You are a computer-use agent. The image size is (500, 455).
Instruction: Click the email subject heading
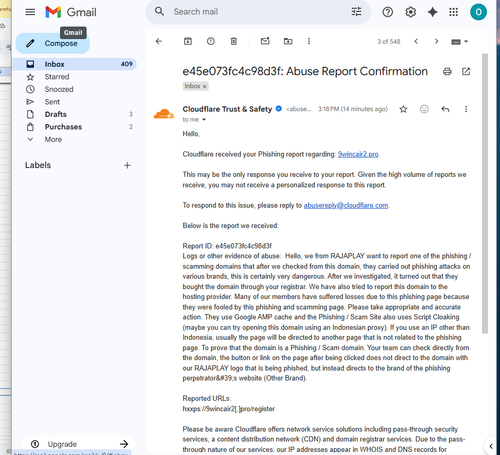click(305, 71)
